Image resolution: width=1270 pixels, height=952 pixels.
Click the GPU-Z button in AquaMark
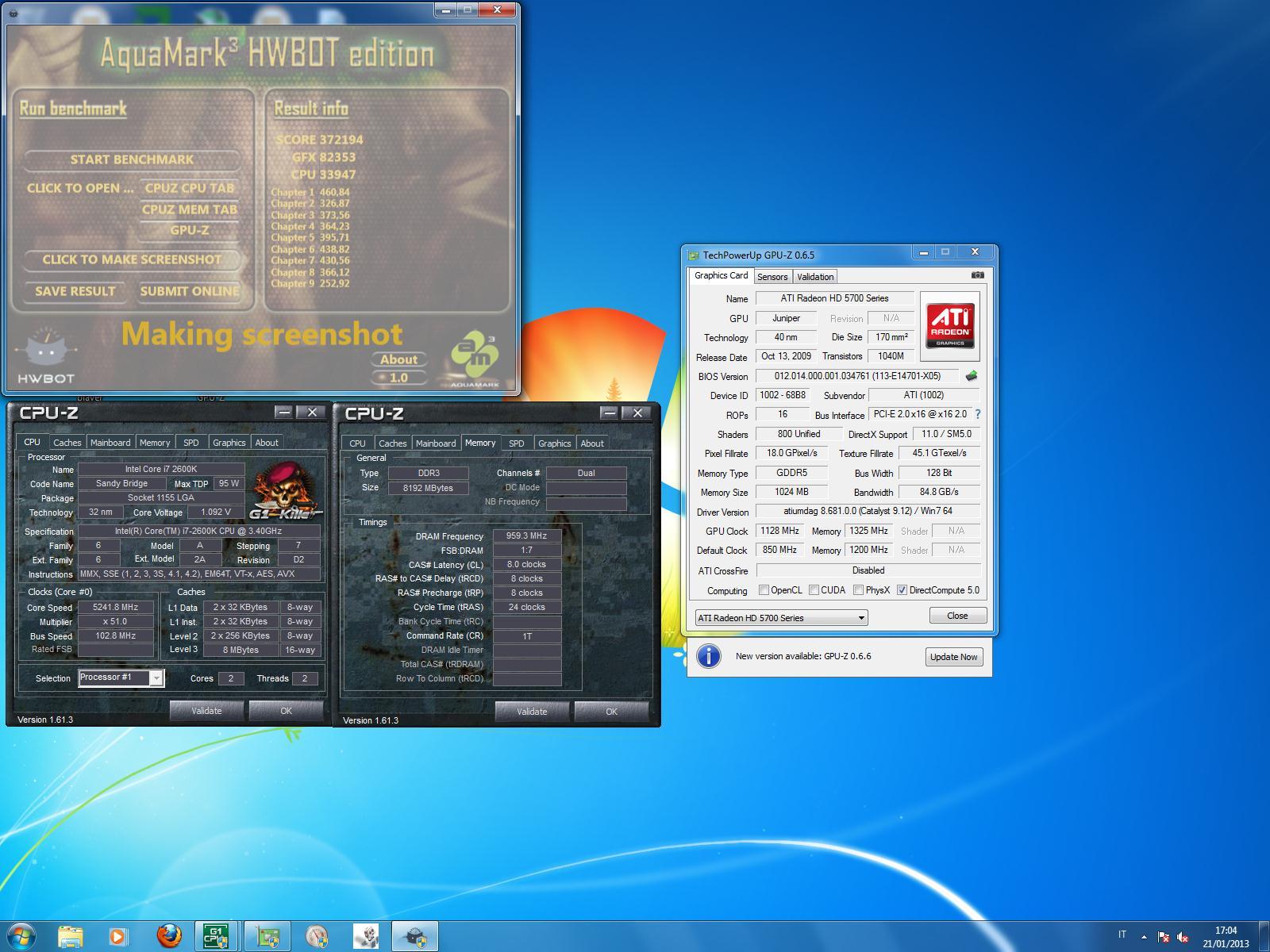coord(189,230)
